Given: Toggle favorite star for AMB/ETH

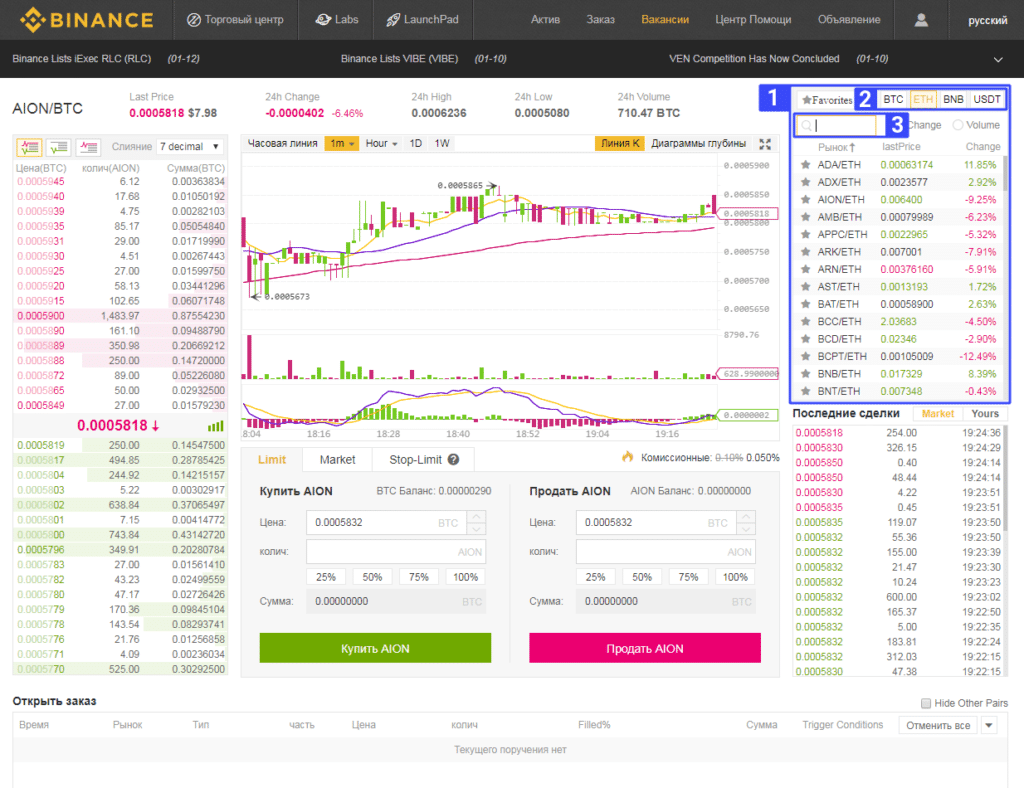Looking at the screenshot, I should (x=805, y=217).
